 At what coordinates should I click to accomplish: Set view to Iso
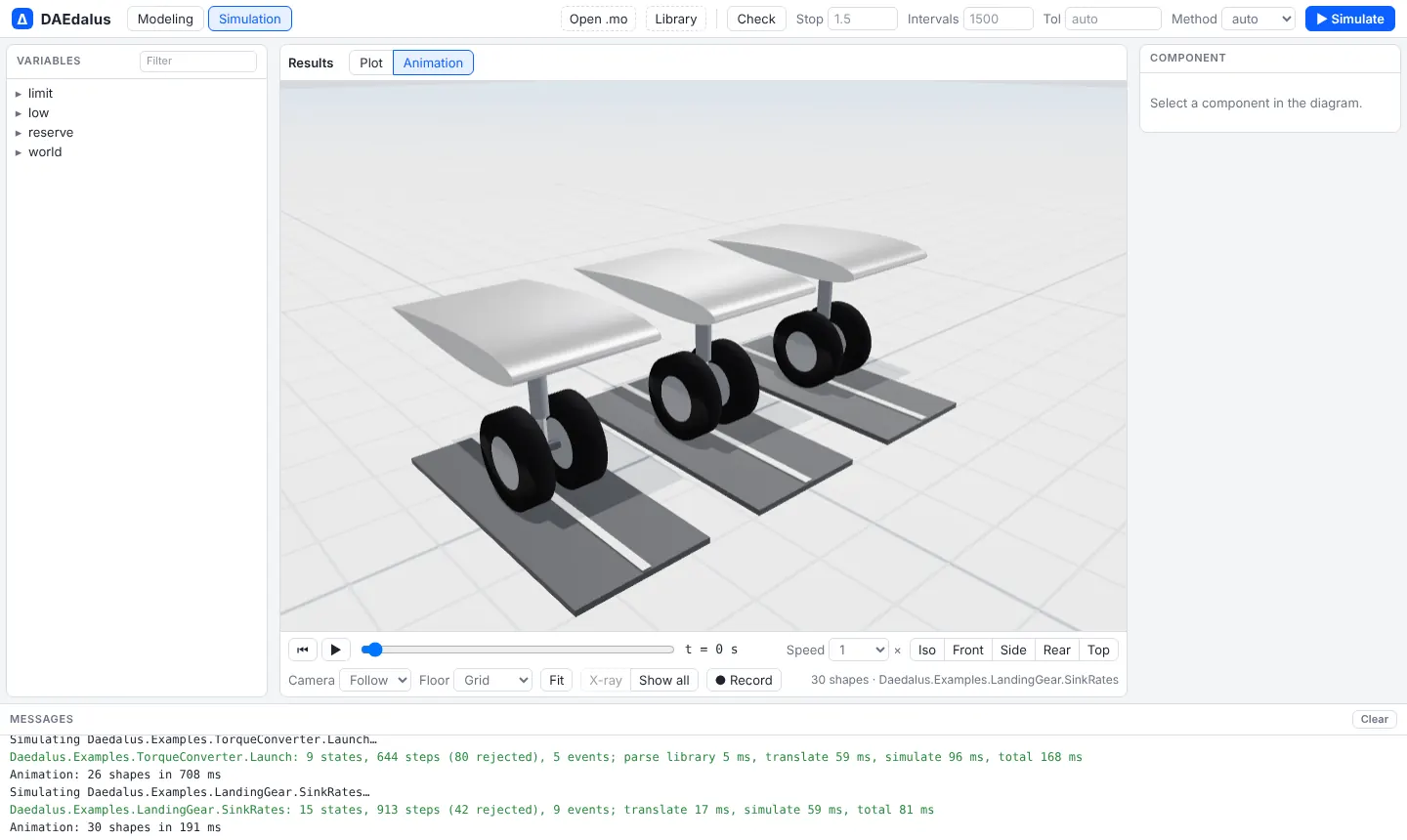(x=927, y=650)
